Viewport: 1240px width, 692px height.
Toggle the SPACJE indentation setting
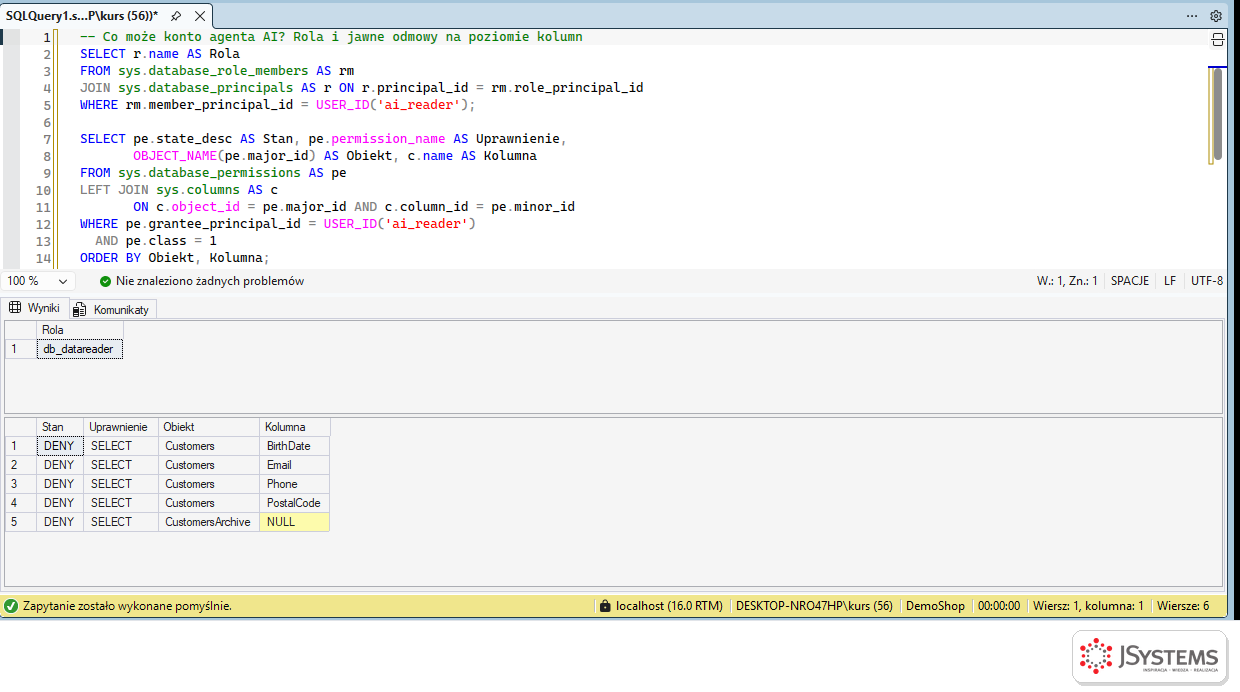[x=1130, y=281]
